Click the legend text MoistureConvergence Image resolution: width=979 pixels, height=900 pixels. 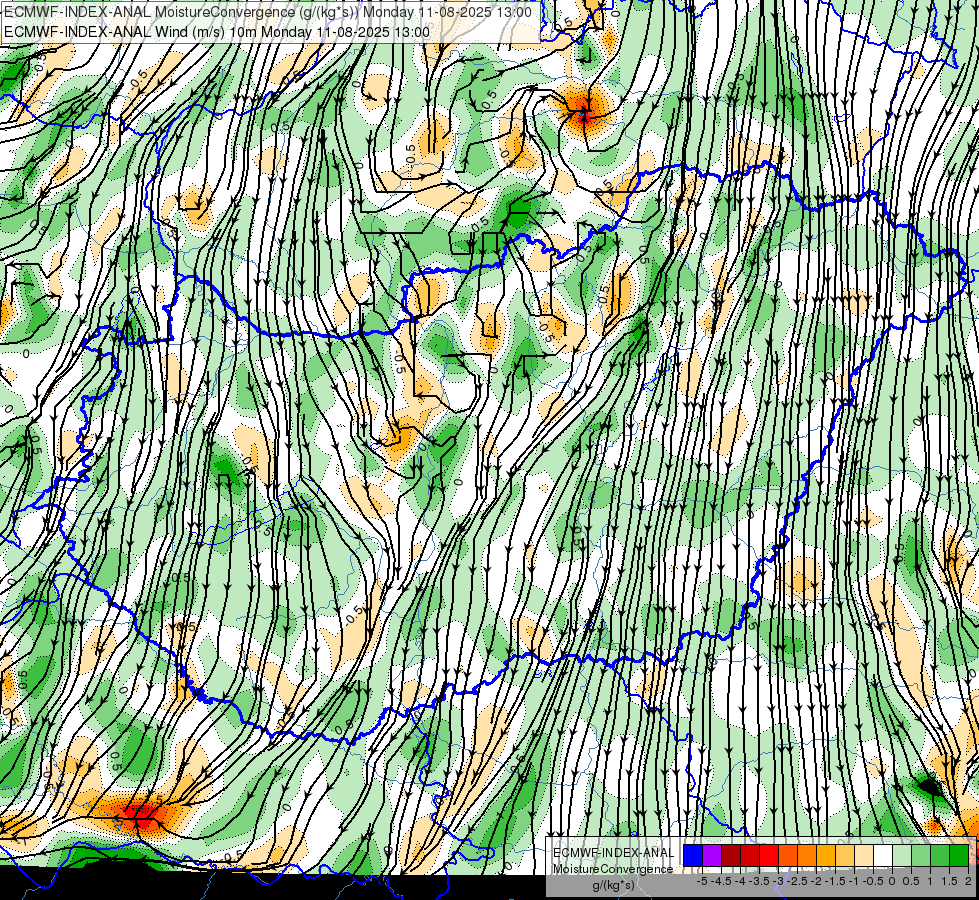click(x=613, y=869)
